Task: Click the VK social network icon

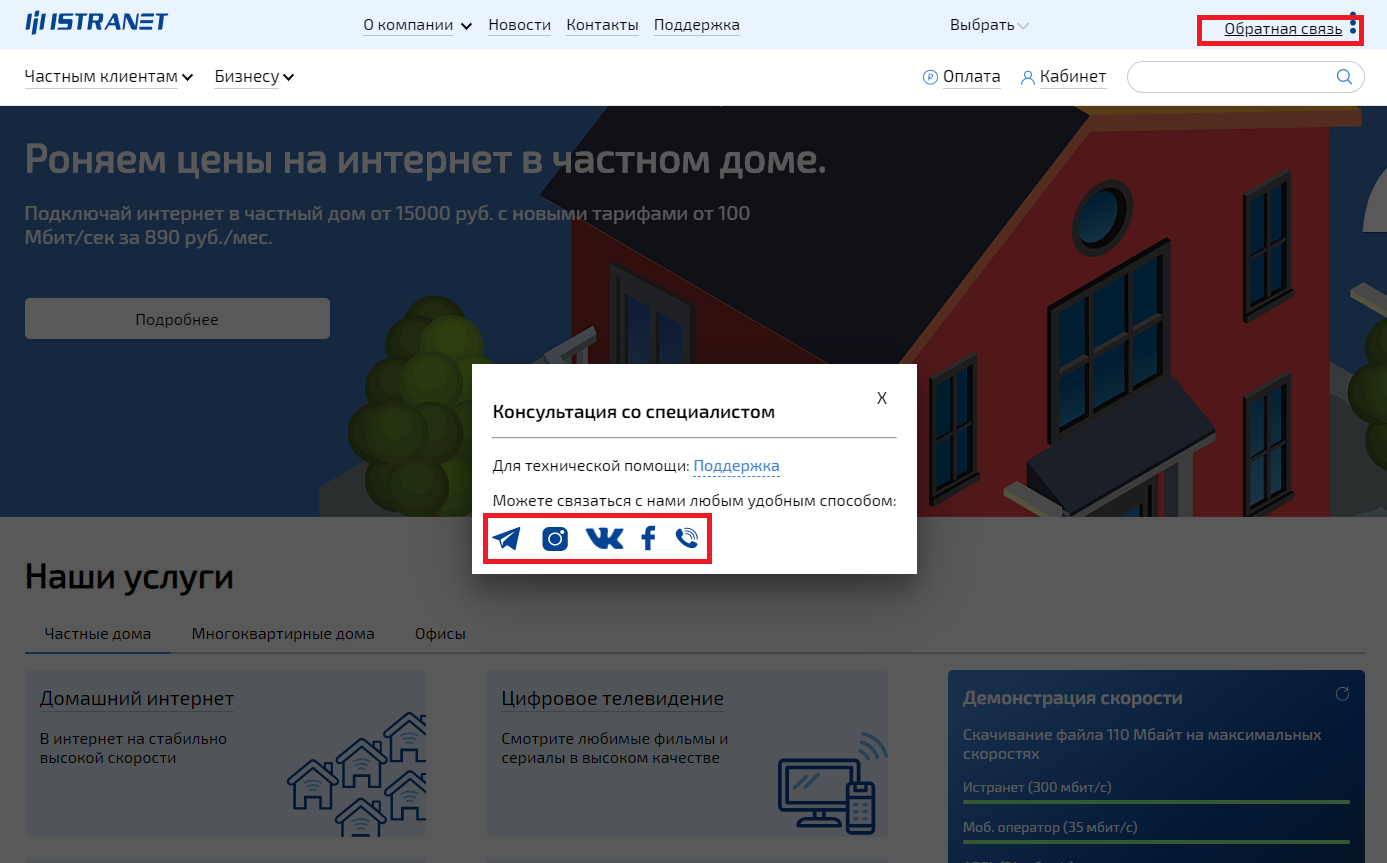Action: (x=604, y=539)
